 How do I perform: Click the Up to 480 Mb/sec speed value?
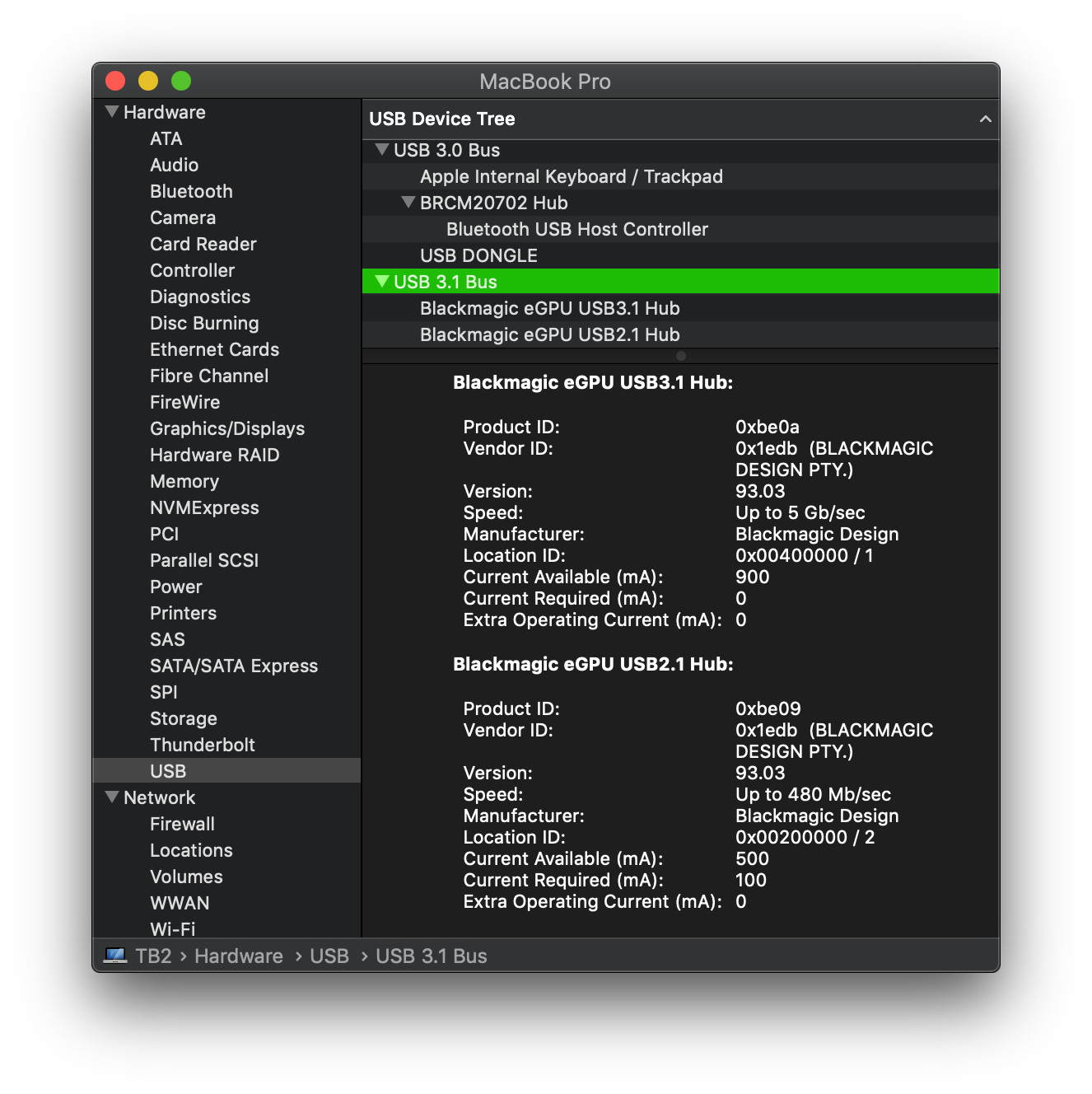click(x=813, y=794)
